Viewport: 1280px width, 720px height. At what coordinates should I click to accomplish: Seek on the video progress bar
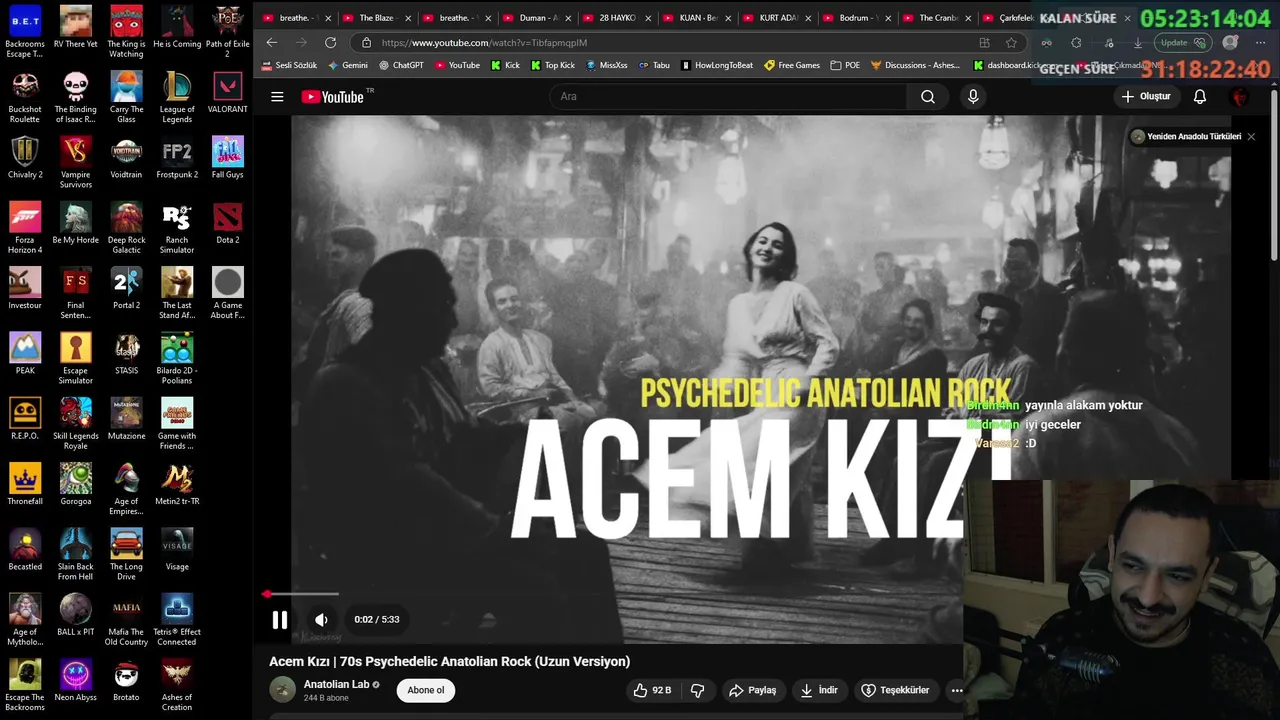click(x=615, y=594)
